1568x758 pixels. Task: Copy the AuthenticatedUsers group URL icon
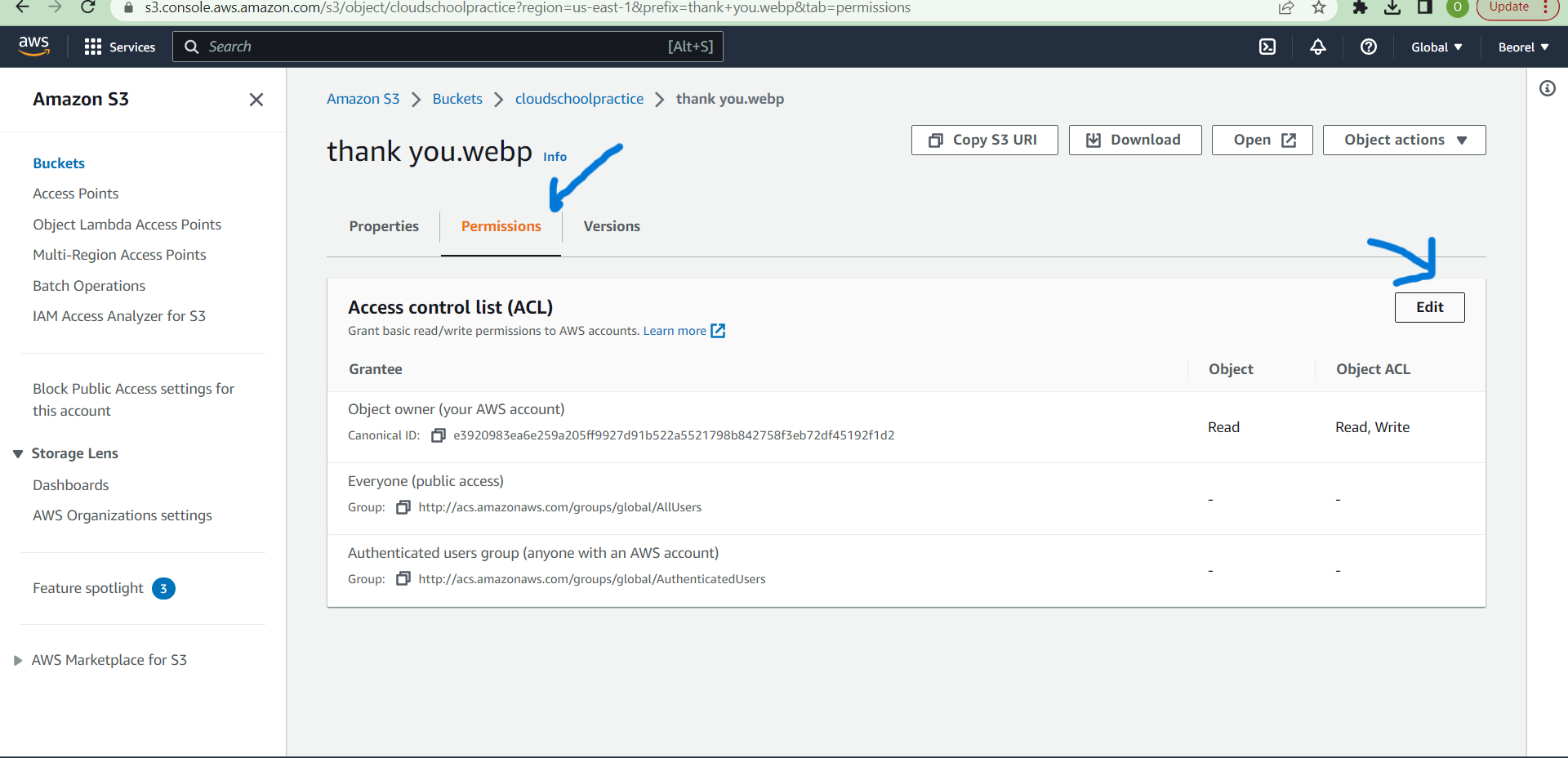click(x=403, y=579)
